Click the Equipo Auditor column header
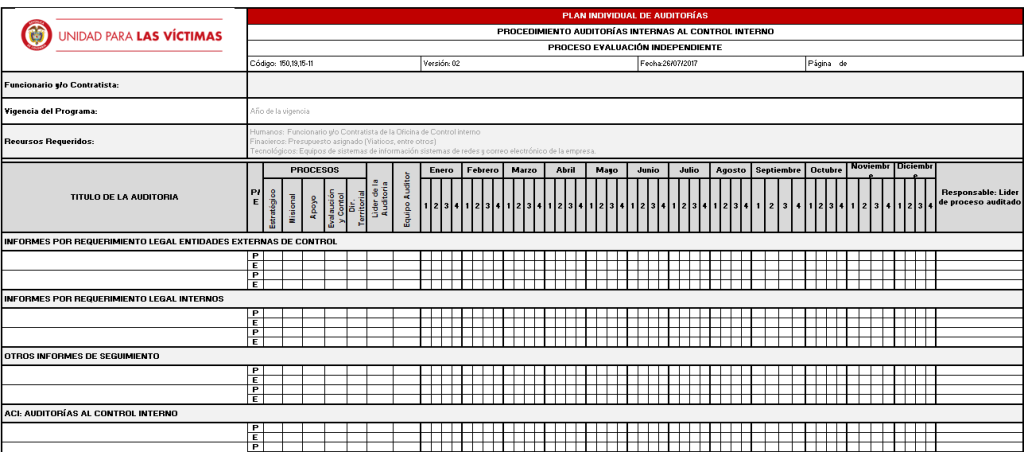The width and height of the screenshot is (1024, 452). 406,197
